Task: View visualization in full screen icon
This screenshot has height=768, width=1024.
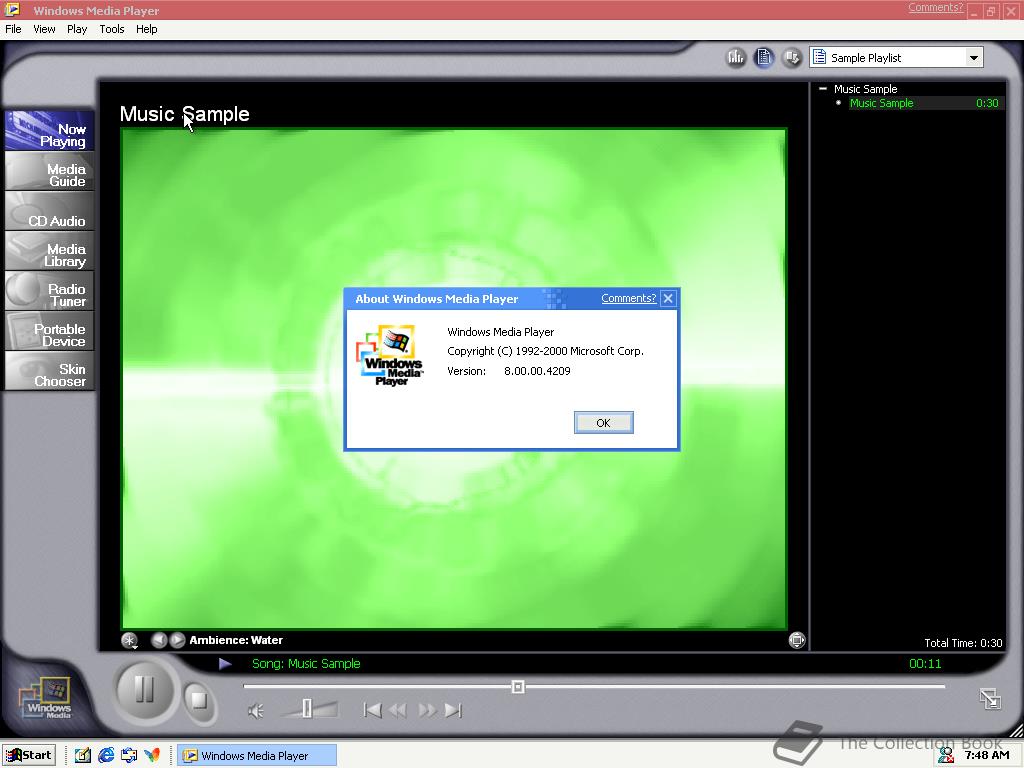Action: tap(797, 640)
